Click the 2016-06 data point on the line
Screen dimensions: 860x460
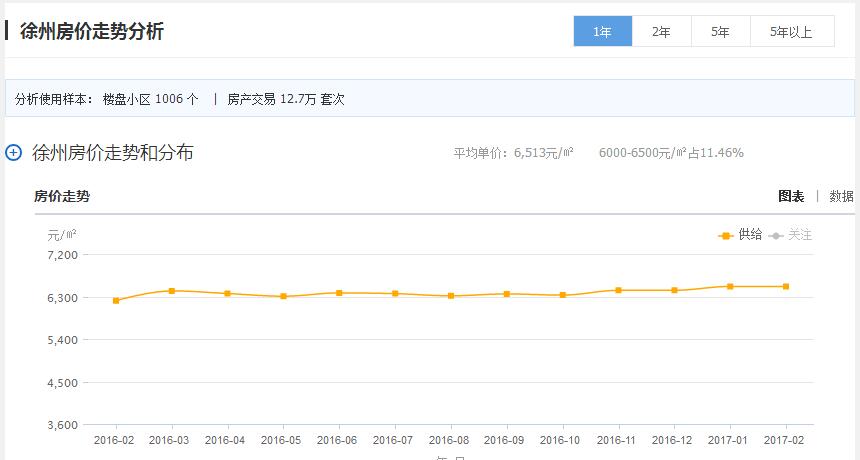coord(339,293)
